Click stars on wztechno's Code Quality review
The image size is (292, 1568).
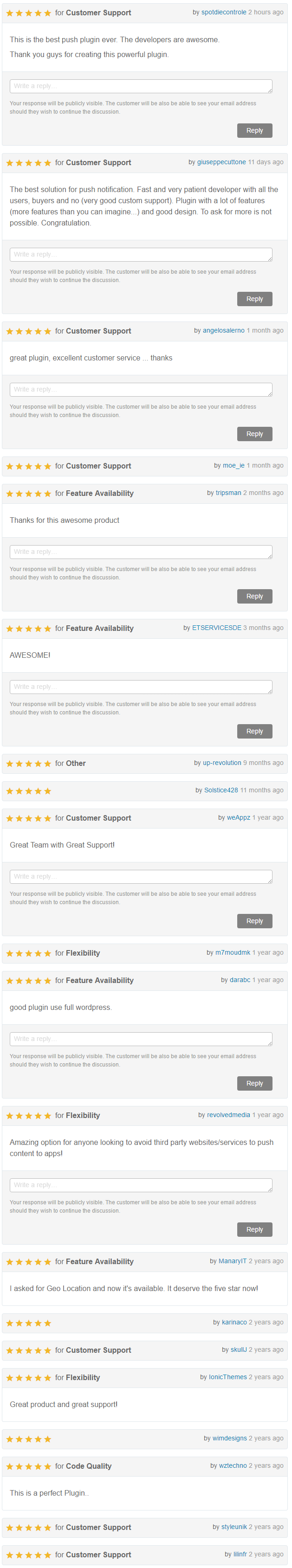29,1466
